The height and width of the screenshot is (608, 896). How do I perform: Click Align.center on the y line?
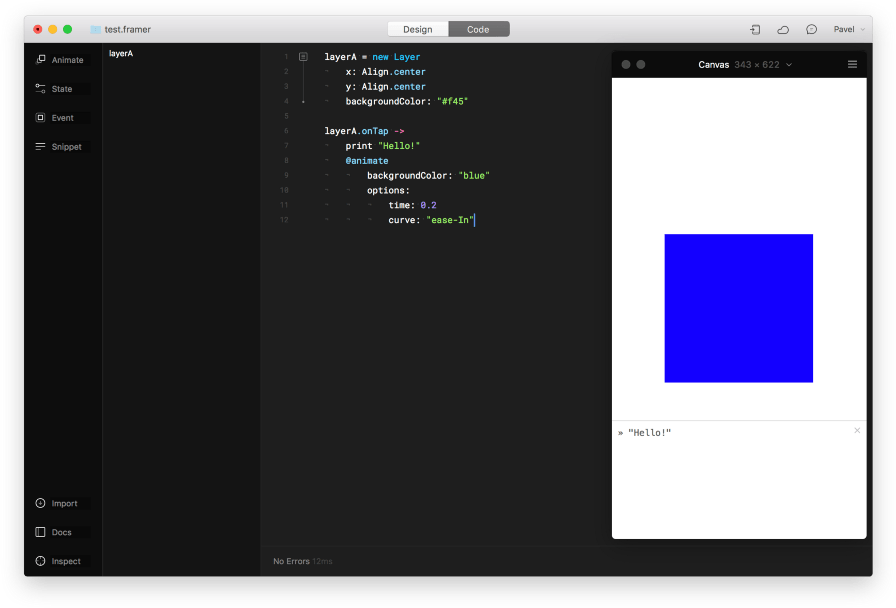(393, 86)
